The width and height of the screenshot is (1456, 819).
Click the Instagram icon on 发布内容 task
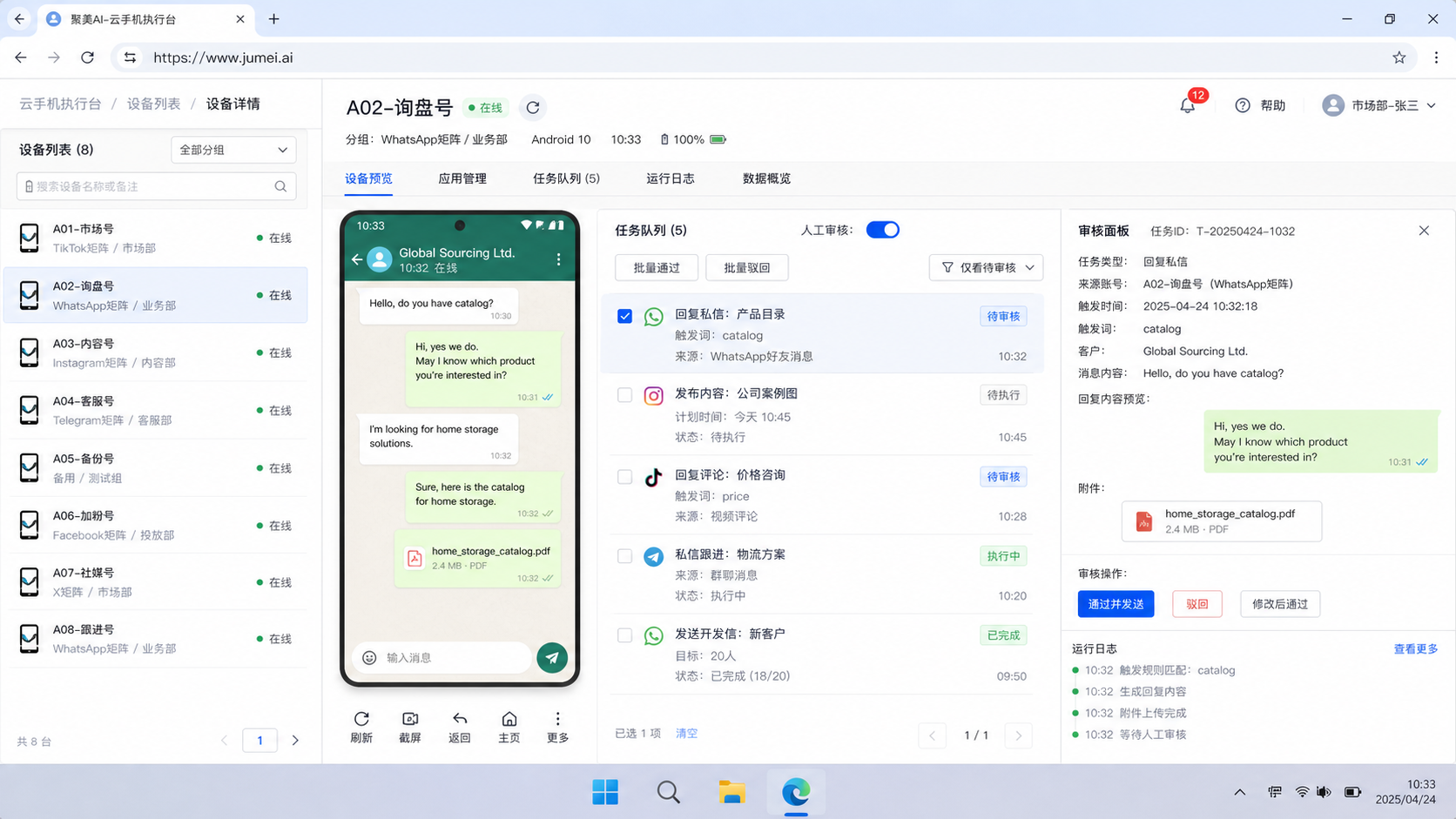click(x=653, y=396)
